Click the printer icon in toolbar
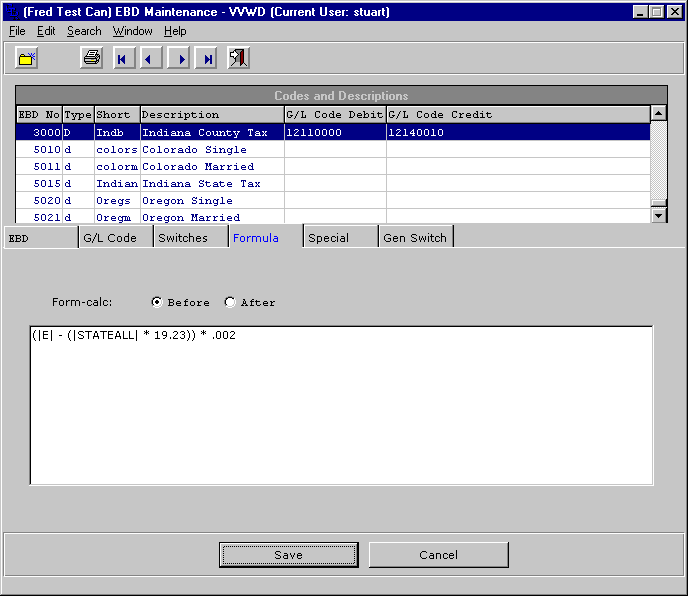688x596 pixels. (92, 59)
